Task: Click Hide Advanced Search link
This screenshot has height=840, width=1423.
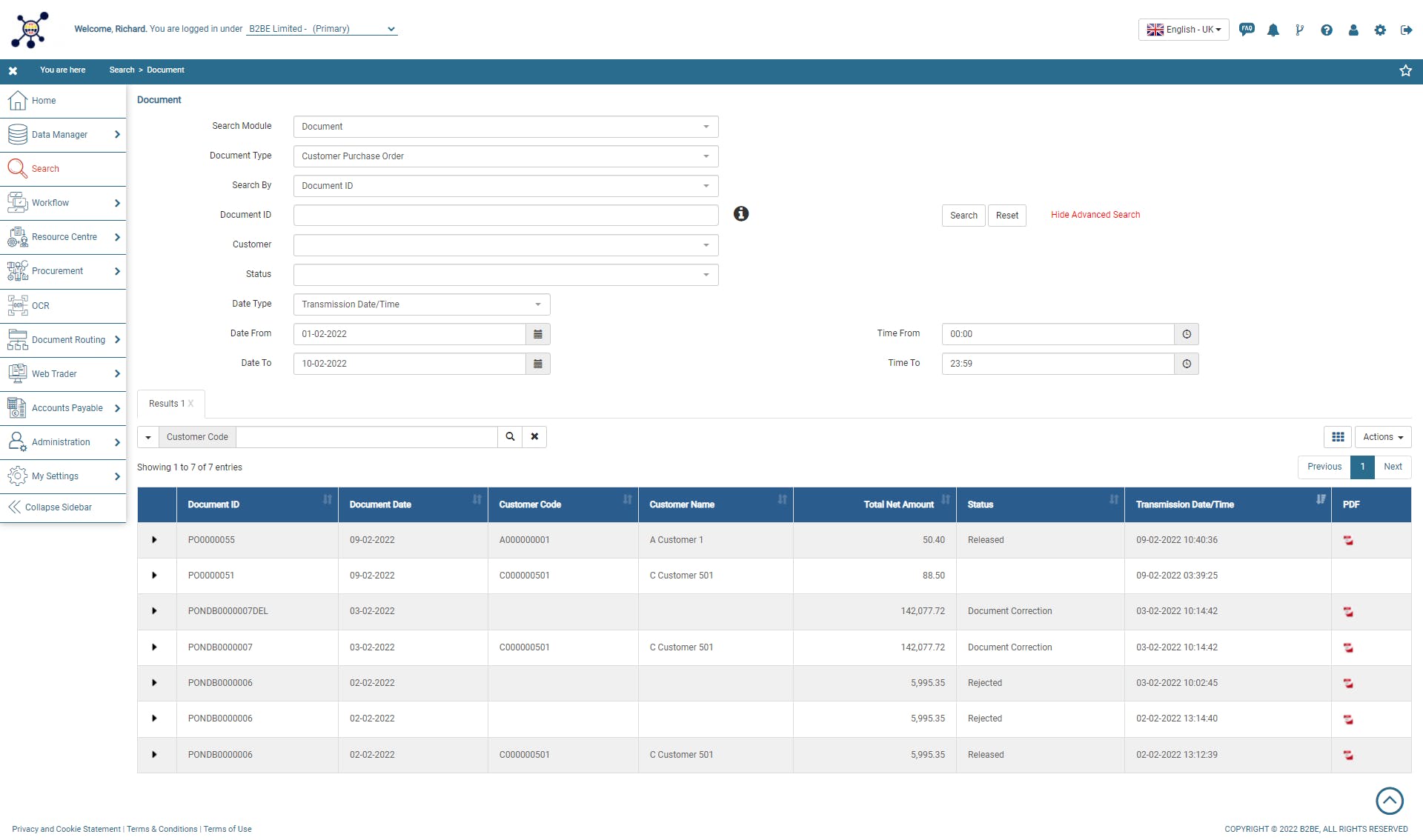Action: click(1095, 215)
